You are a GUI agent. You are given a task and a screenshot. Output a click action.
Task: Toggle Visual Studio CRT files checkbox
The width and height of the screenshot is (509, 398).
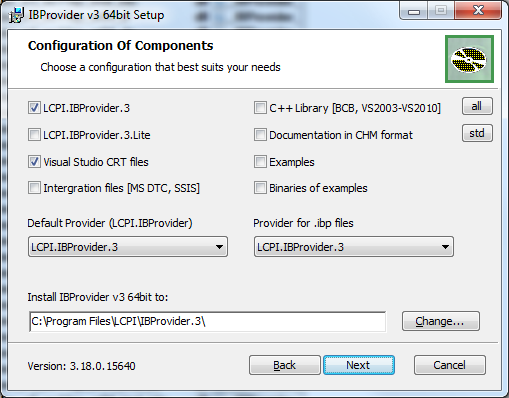(34, 162)
